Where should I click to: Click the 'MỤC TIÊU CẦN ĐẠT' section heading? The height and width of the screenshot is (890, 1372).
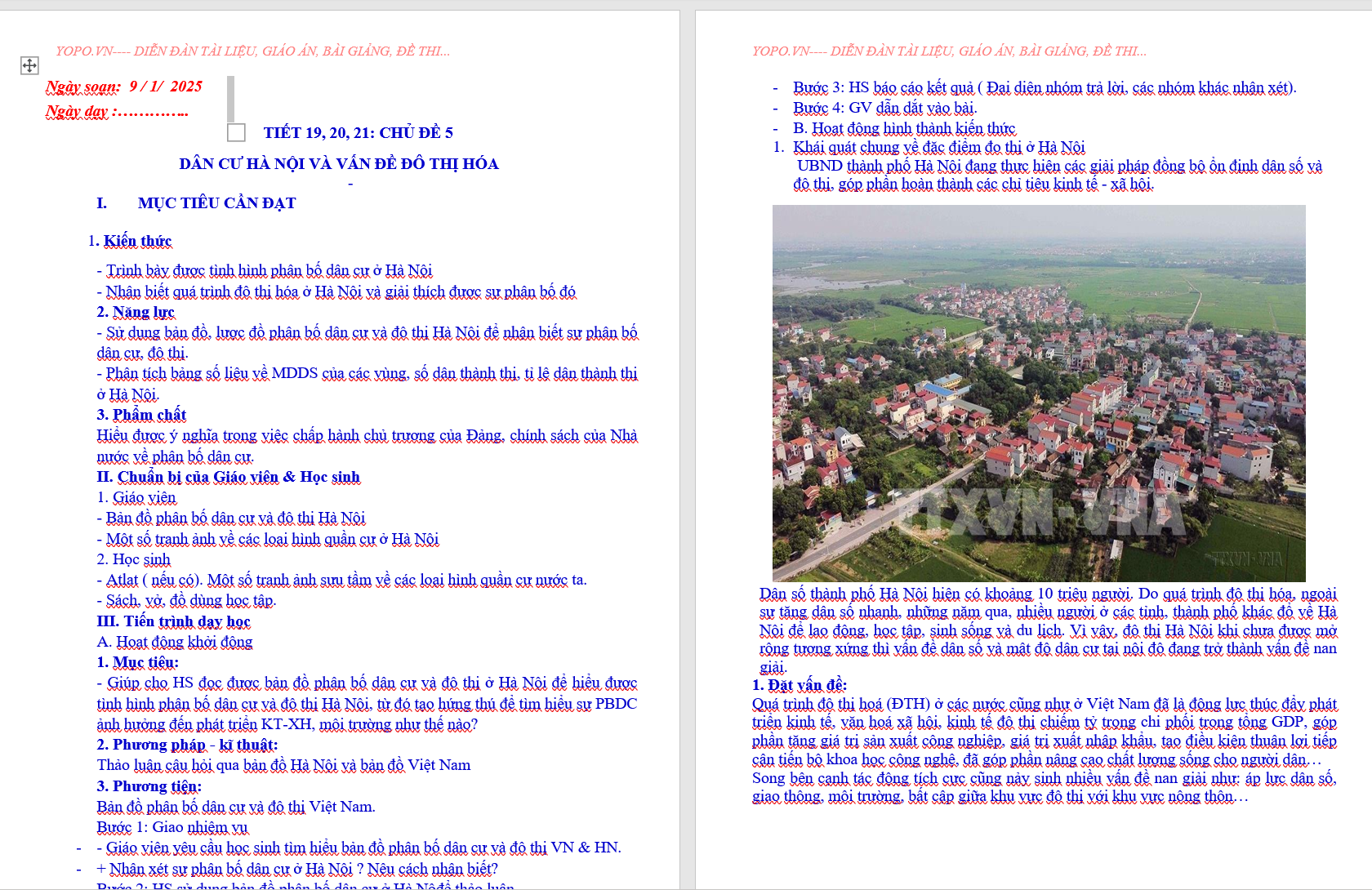(x=216, y=202)
